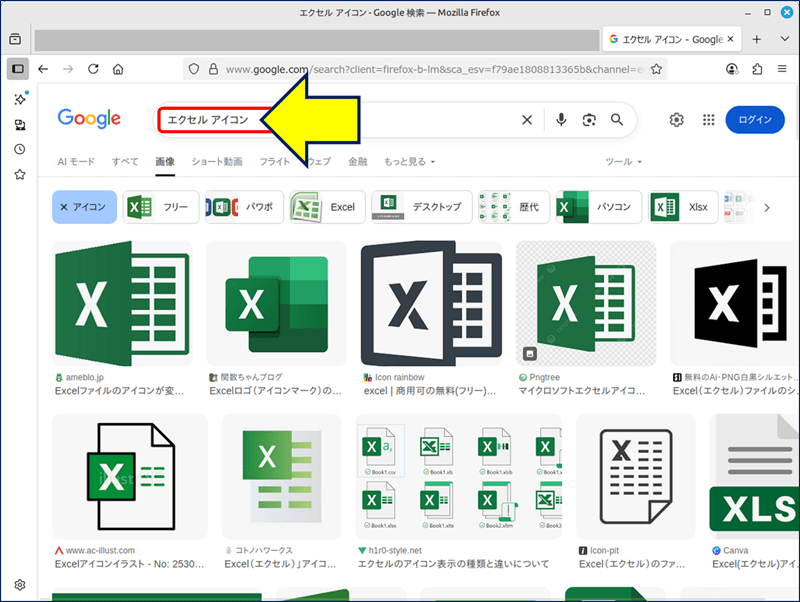Go back to the previous page
This screenshot has width=800, height=602.
click(x=43, y=69)
